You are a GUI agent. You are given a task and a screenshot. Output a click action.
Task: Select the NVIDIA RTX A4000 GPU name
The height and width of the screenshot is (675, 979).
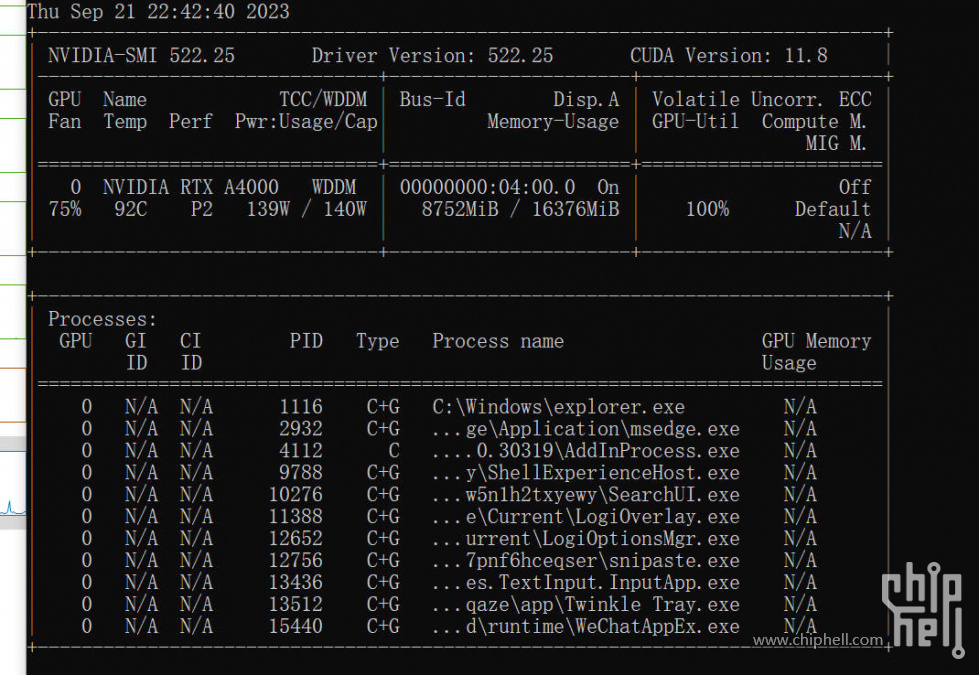190,187
